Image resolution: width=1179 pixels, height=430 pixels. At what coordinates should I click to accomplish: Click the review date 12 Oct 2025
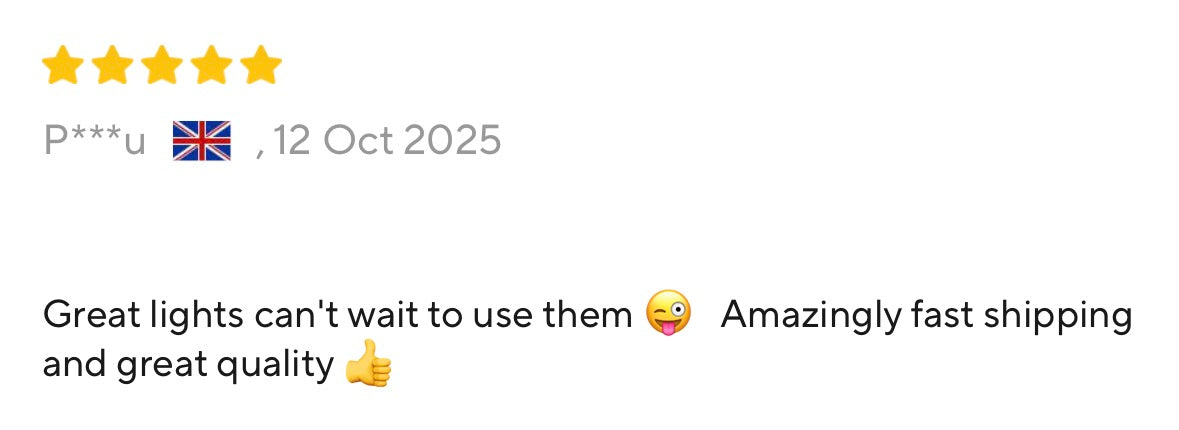387,141
